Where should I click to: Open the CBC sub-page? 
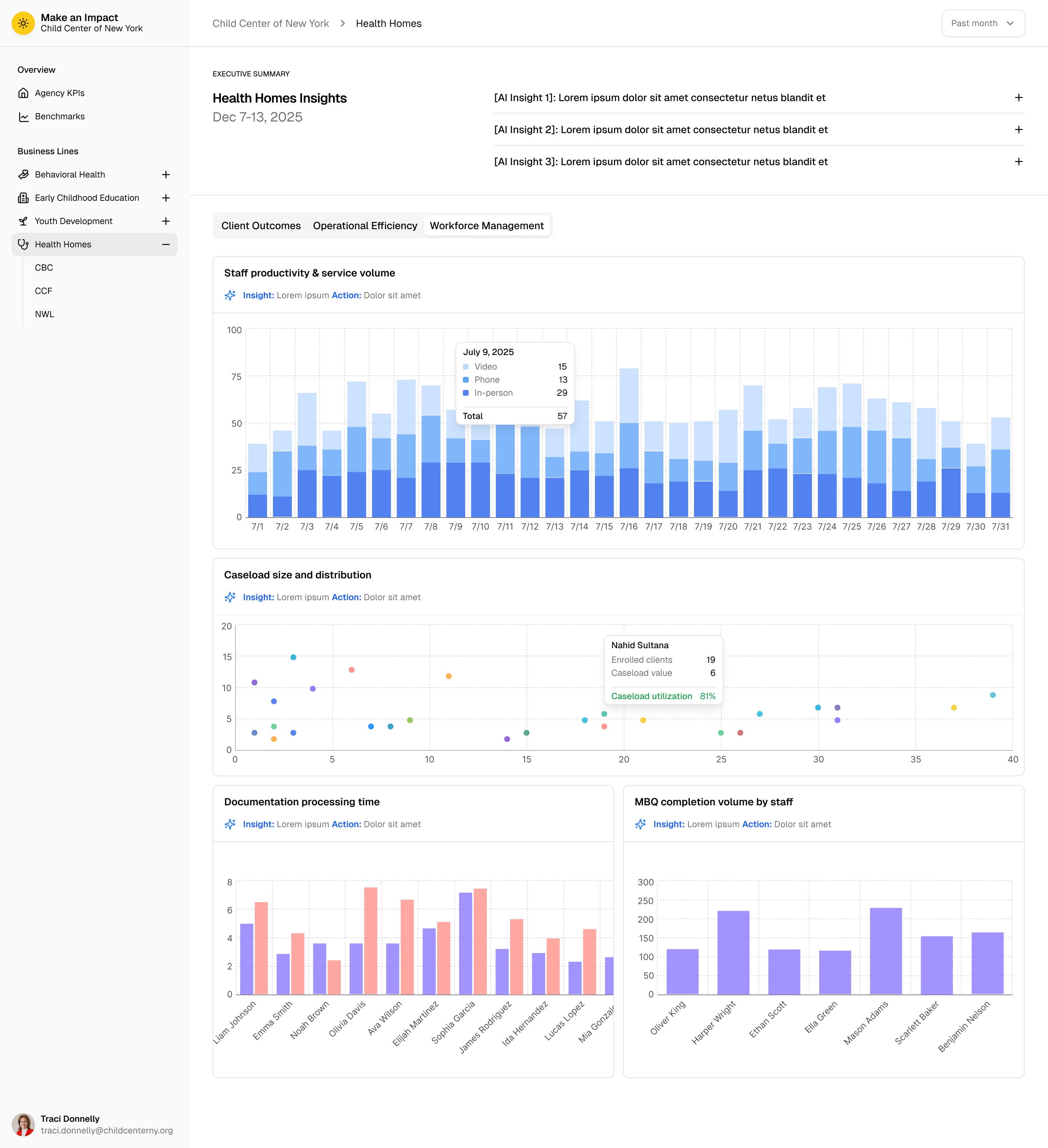43,267
